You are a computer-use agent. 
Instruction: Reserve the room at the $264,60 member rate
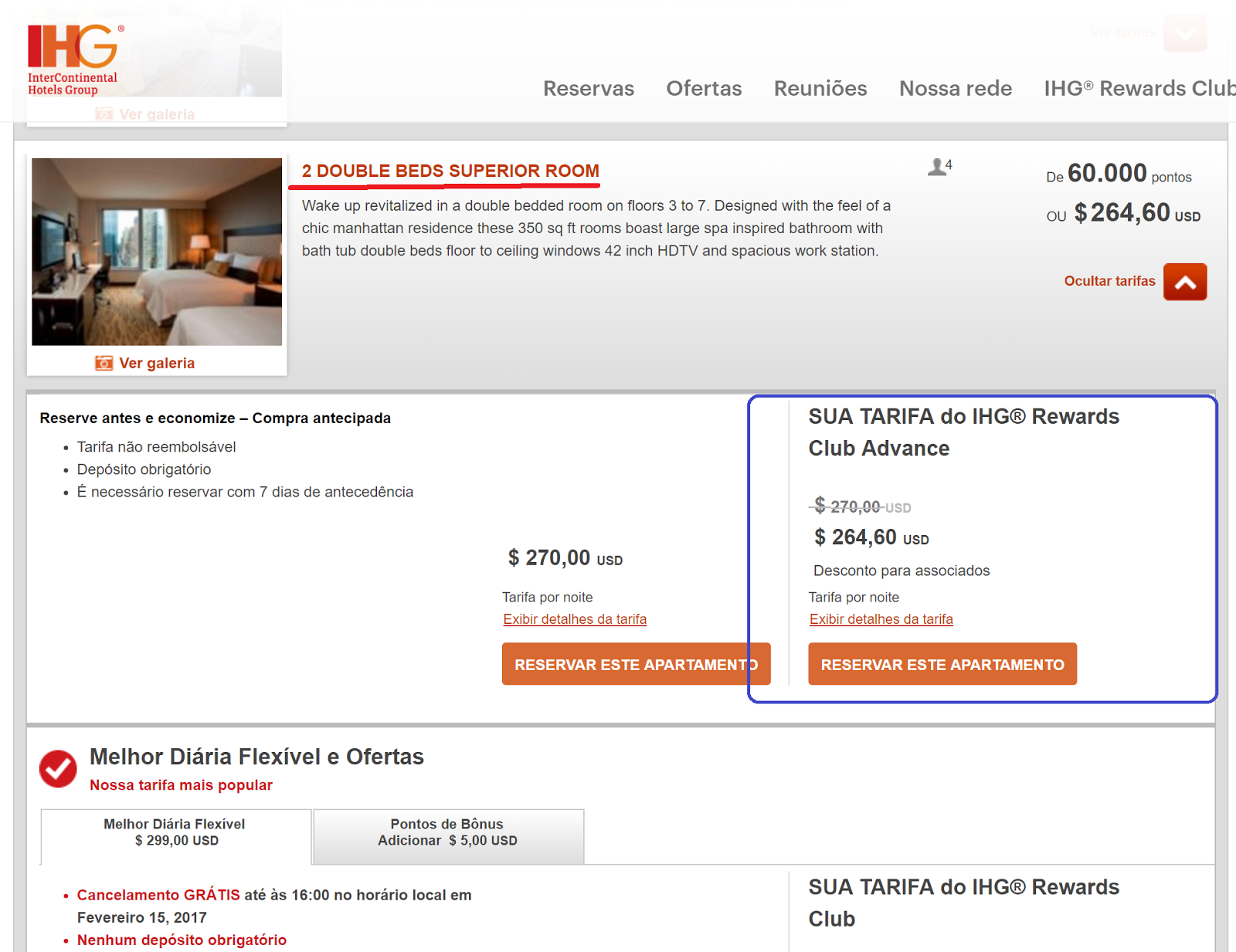tap(942, 664)
